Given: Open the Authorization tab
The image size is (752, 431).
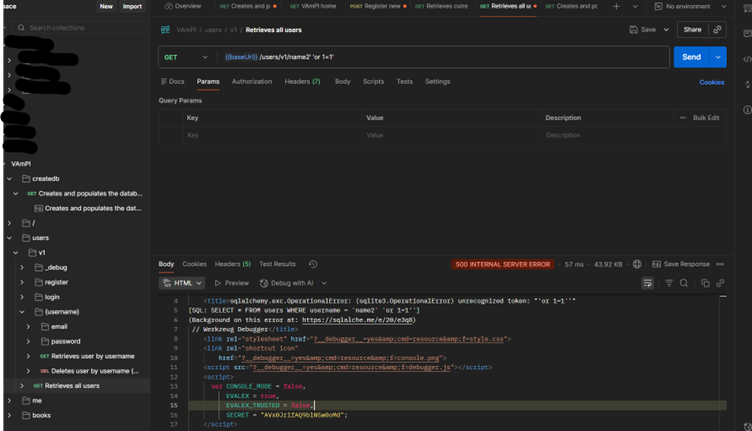Looking at the screenshot, I should coord(252,82).
